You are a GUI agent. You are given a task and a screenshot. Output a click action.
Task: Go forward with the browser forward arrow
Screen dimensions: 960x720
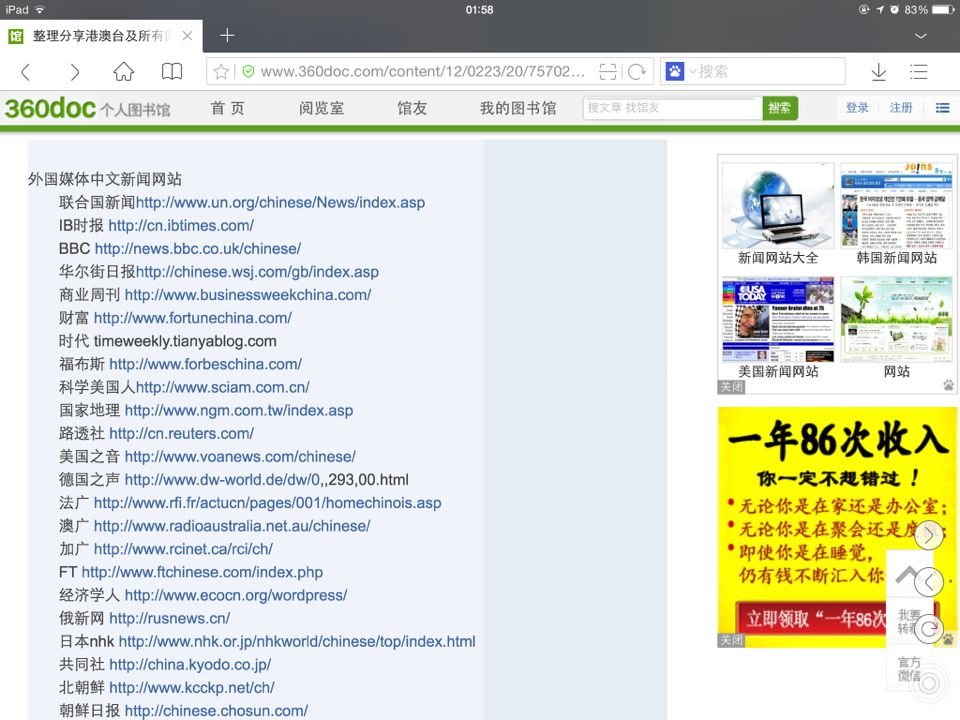74,72
